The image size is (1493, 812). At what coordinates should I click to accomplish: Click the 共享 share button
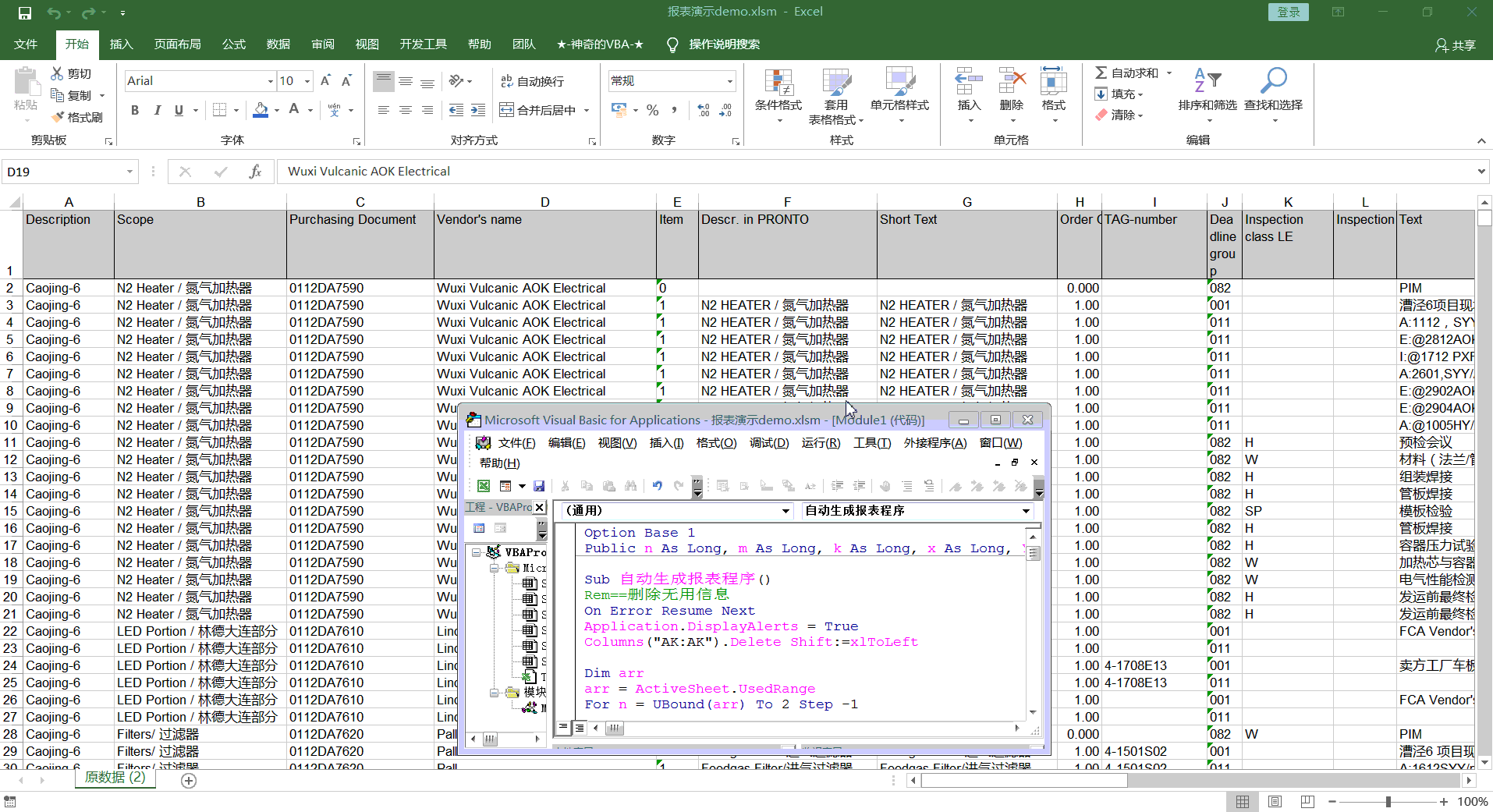(x=1456, y=45)
